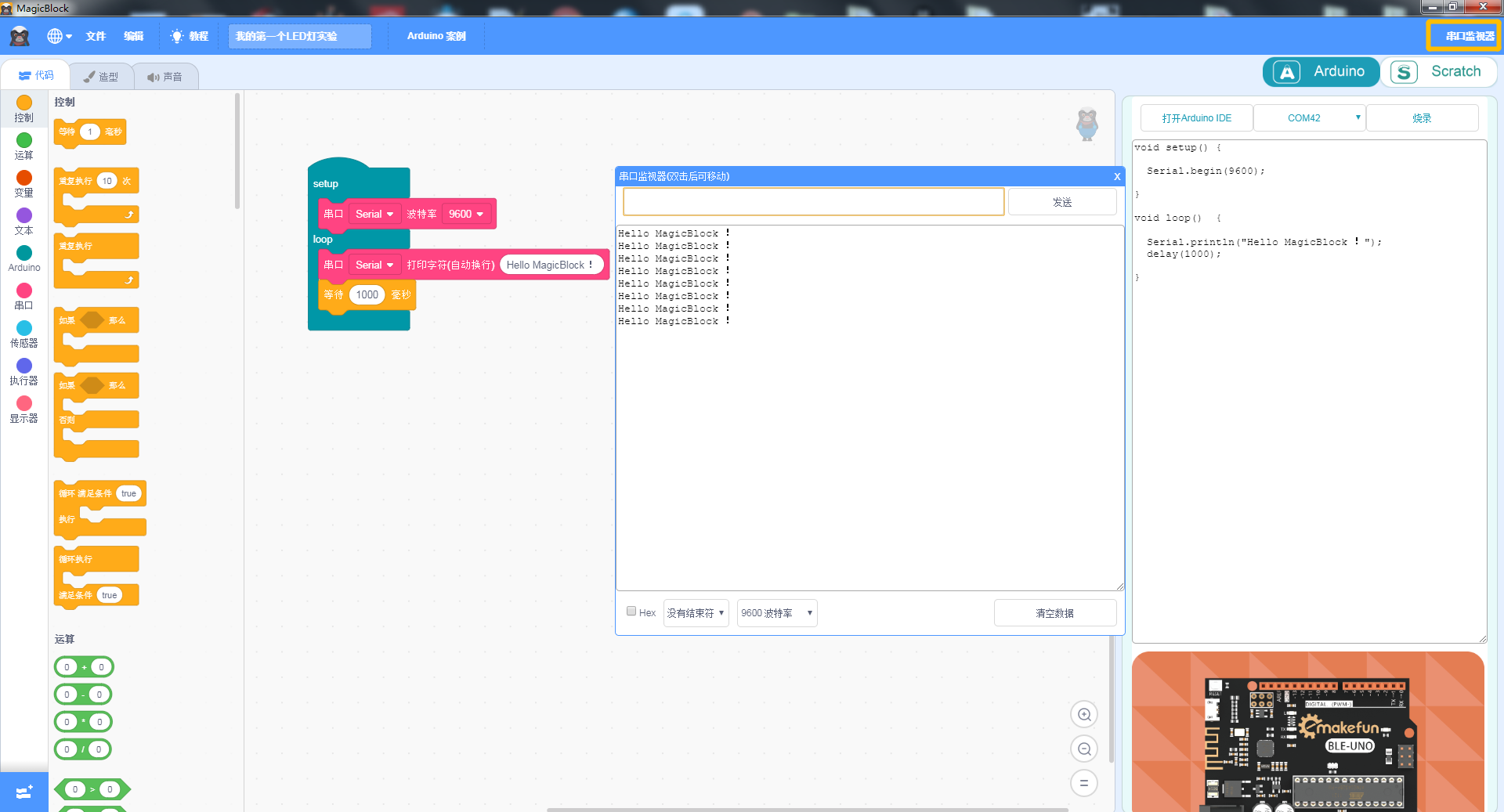This screenshot has height=812, width=1504.
Task: Open the 显示器 block category
Action: coord(24,410)
